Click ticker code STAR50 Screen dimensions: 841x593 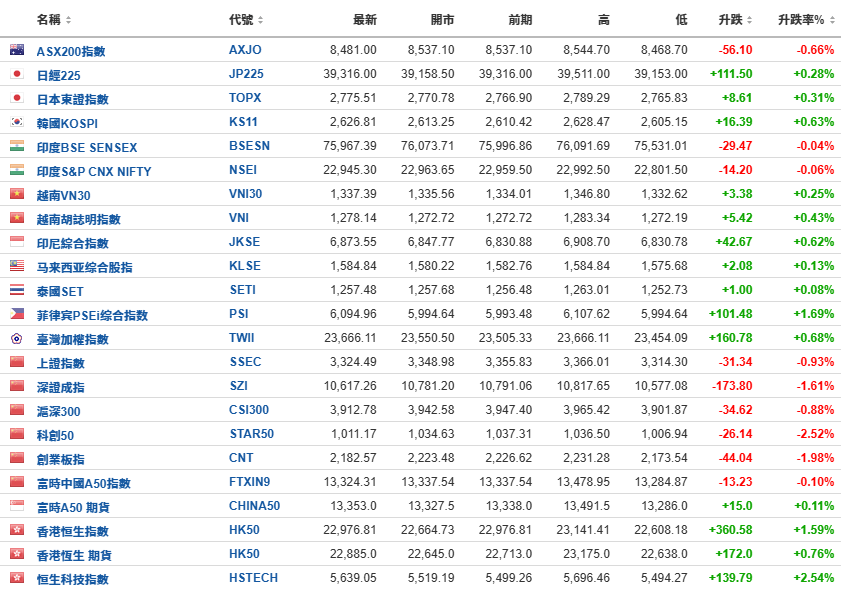(x=252, y=434)
